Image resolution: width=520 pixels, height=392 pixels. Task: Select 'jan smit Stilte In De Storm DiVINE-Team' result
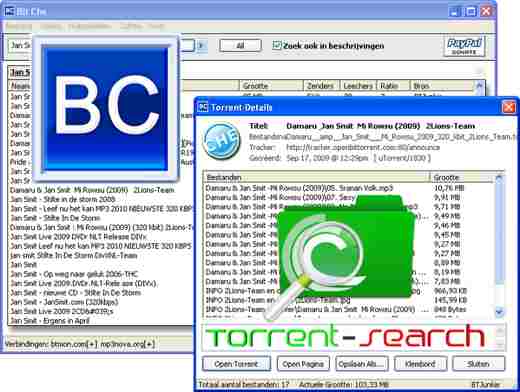point(74,255)
